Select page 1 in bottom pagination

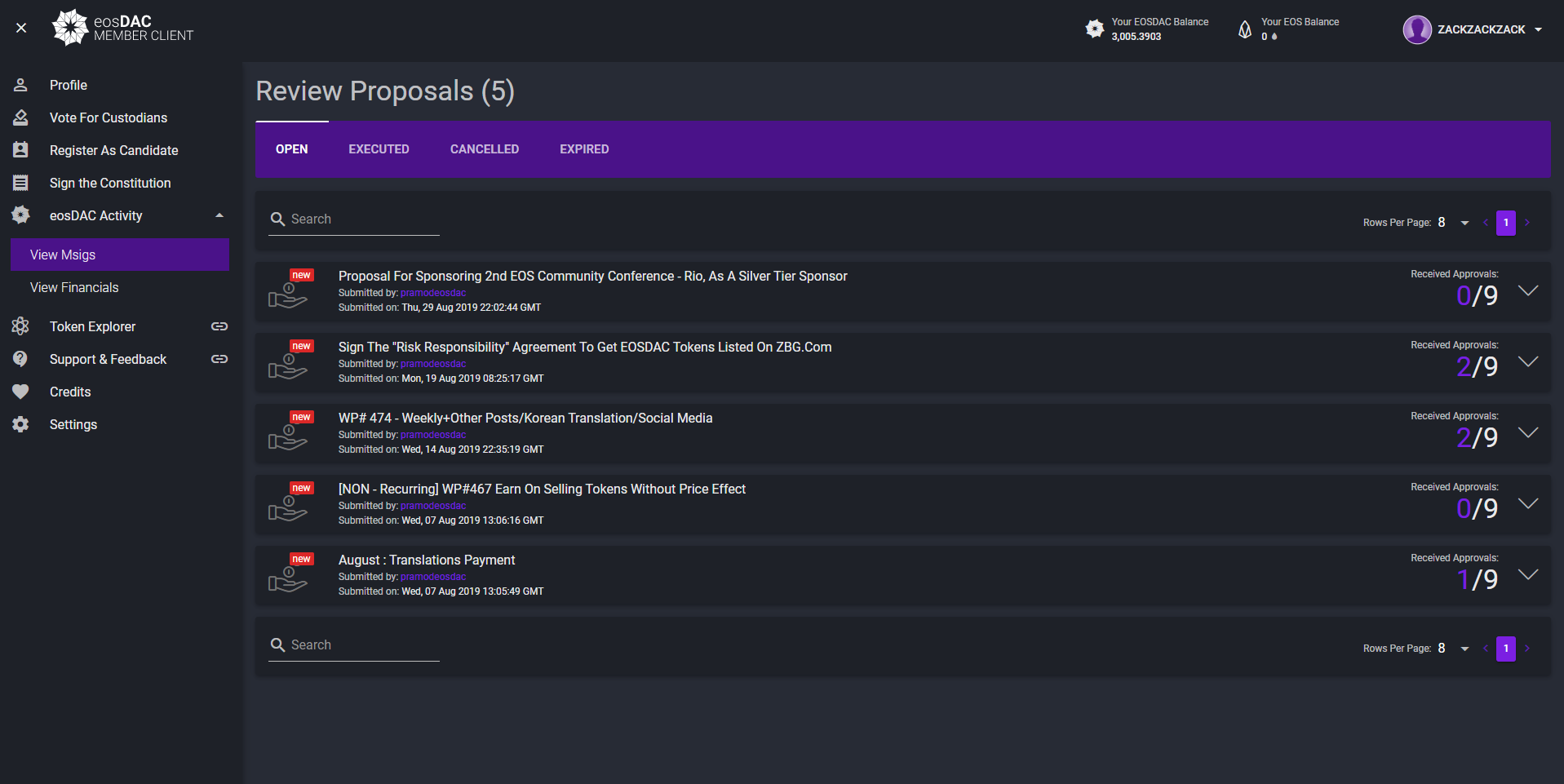pyautogui.click(x=1506, y=649)
